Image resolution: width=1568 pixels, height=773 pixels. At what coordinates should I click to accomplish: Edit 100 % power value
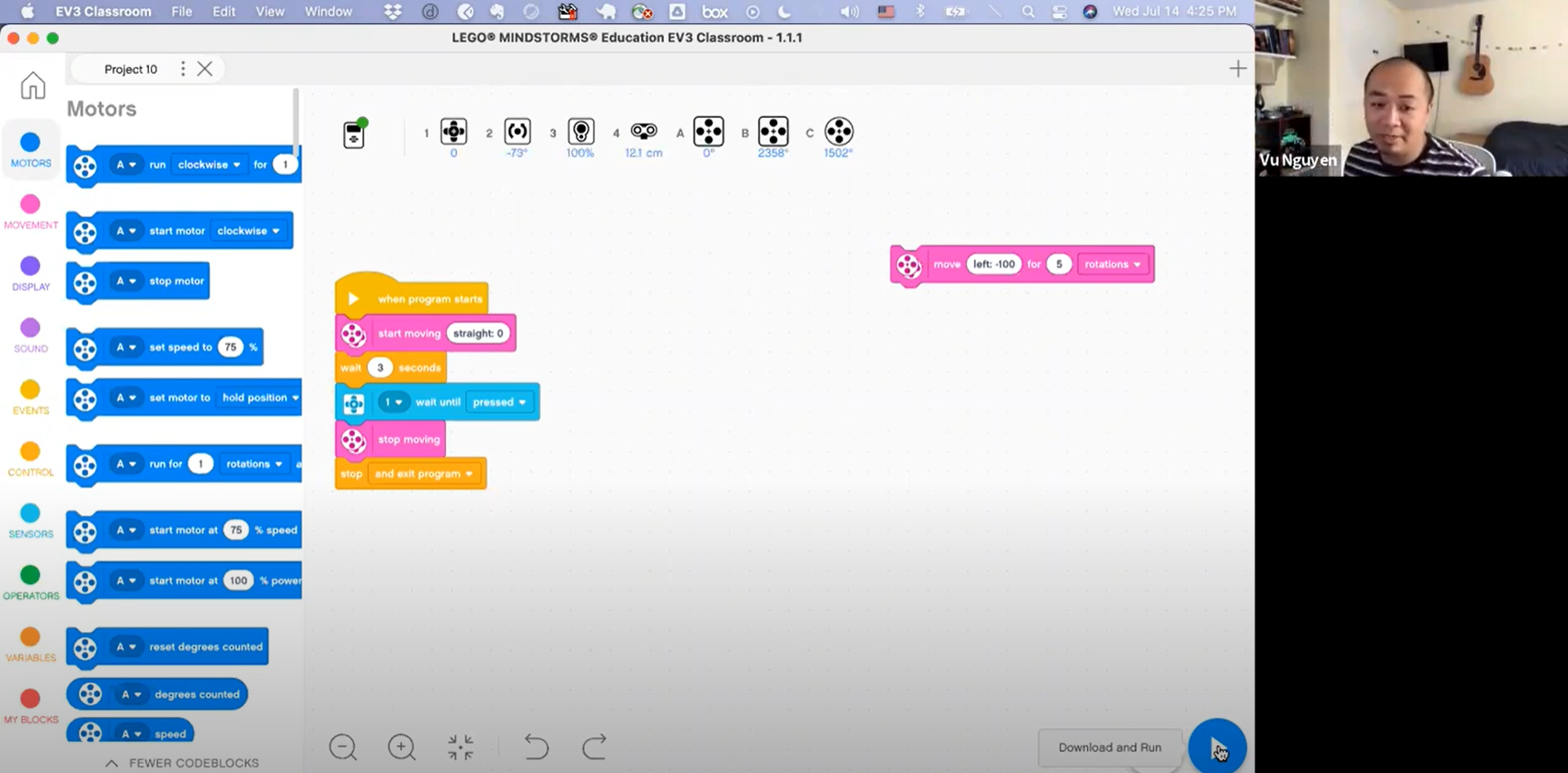click(x=238, y=581)
